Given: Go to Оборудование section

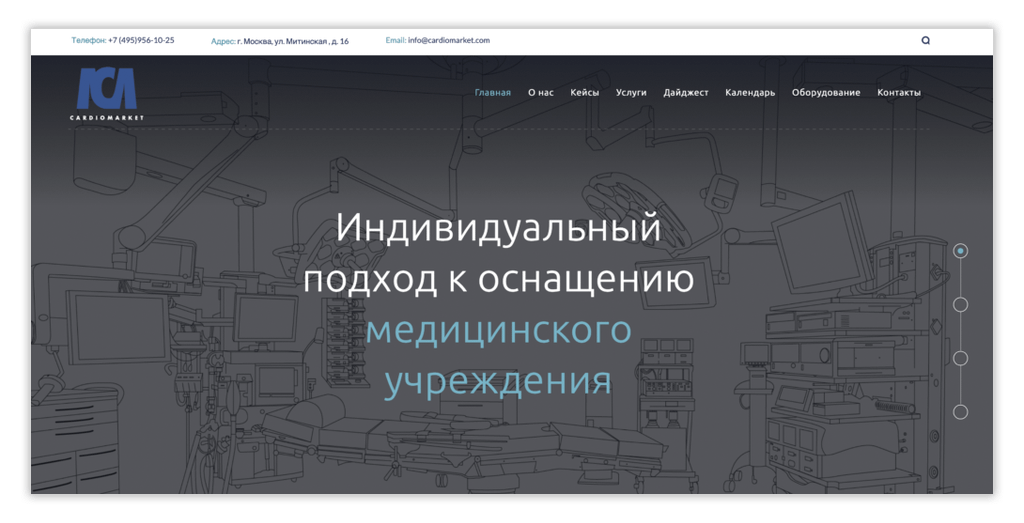Looking at the screenshot, I should point(825,93).
